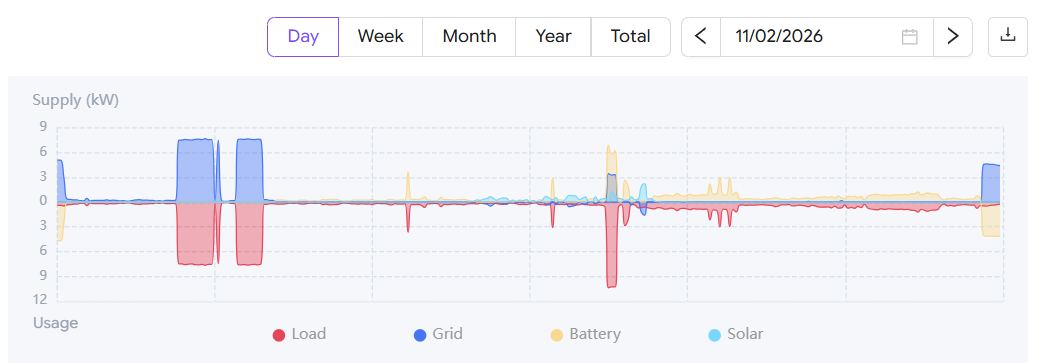This screenshot has width=1044, height=363.
Task: Advance to the next day arrow
Action: [x=953, y=37]
